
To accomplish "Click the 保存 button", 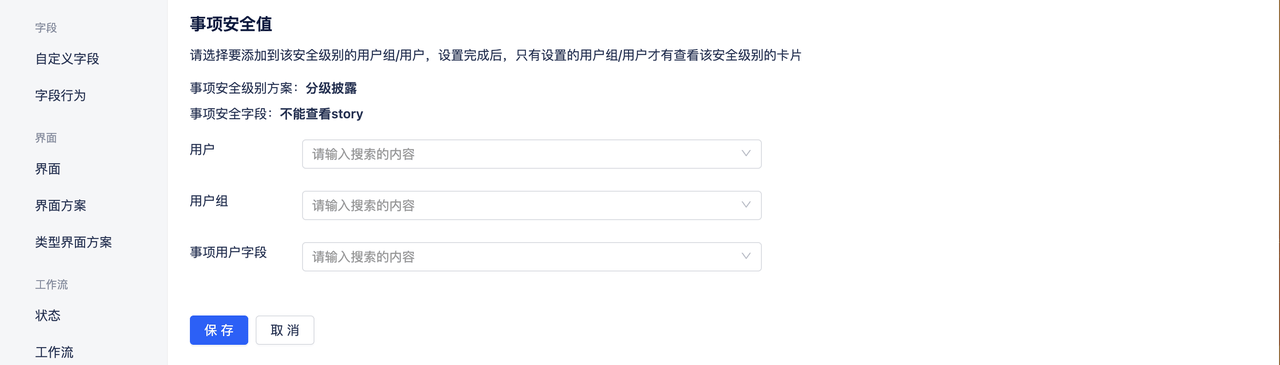I will [x=219, y=330].
